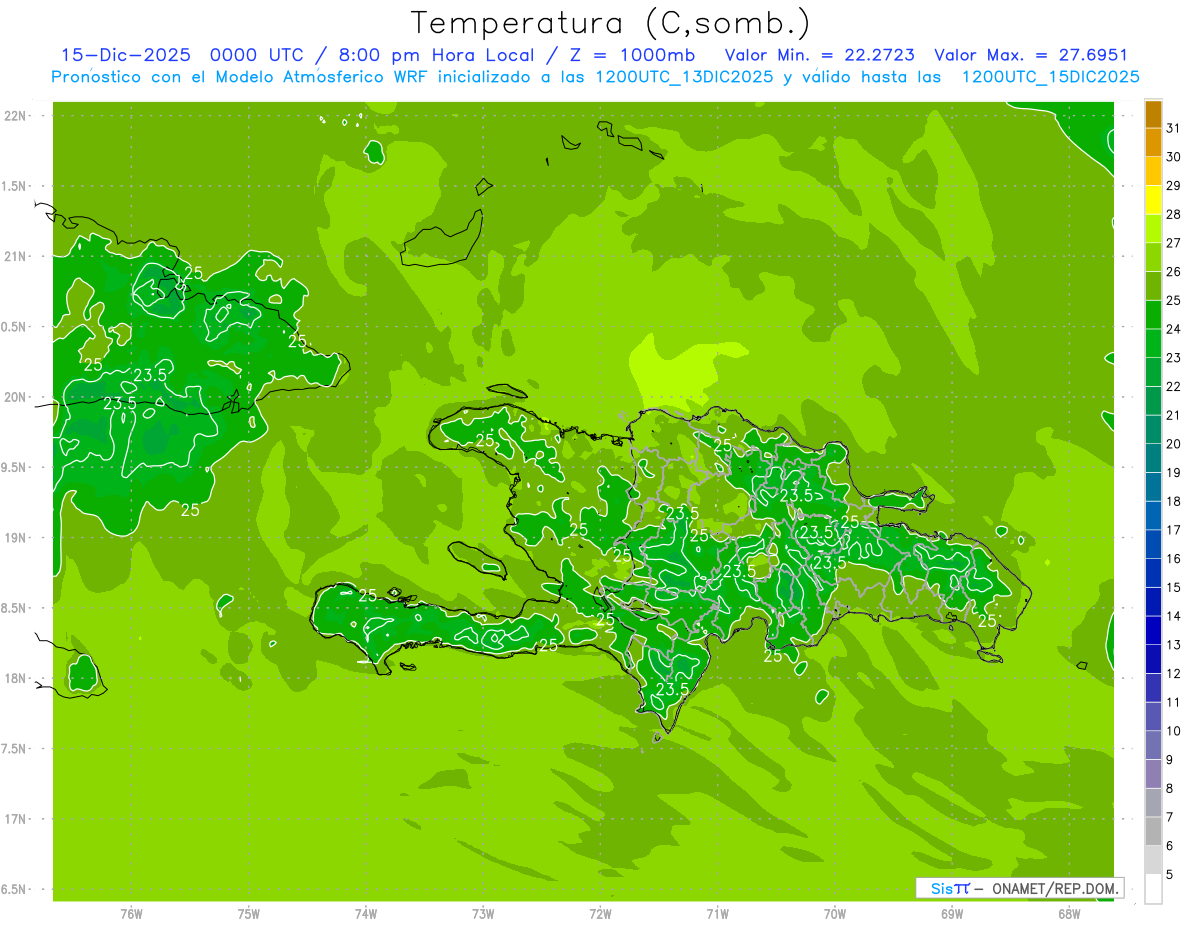Screen dimensions: 1200x927
Task: Click the "69W" longitude axis label
Action: coord(951,914)
